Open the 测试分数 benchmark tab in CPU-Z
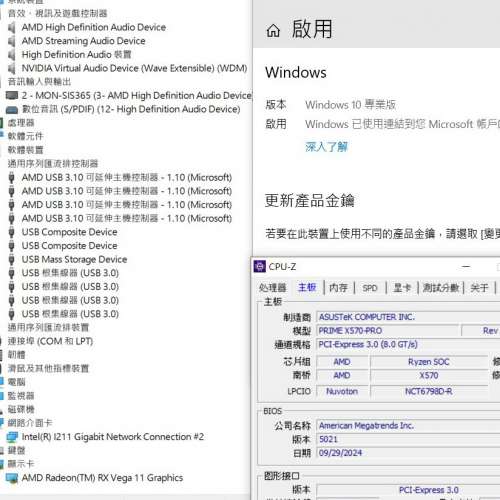The image size is (500, 500). [x=441, y=288]
